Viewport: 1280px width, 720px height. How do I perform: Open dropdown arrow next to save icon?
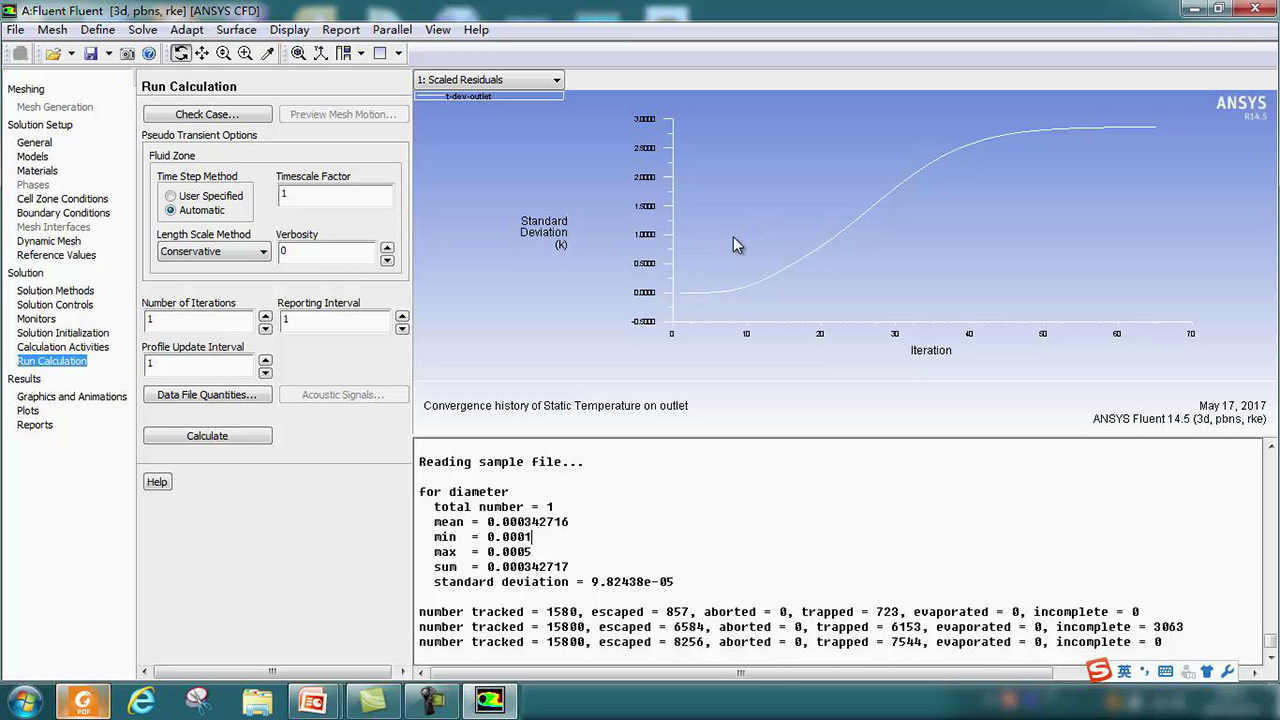coord(109,54)
